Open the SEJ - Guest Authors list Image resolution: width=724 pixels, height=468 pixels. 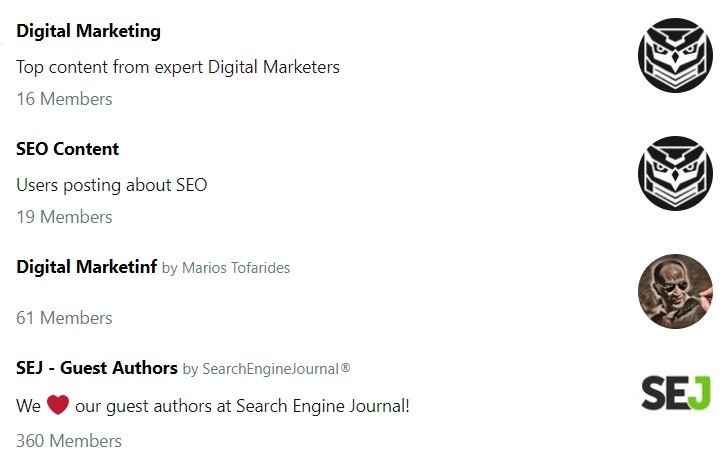(x=97, y=368)
